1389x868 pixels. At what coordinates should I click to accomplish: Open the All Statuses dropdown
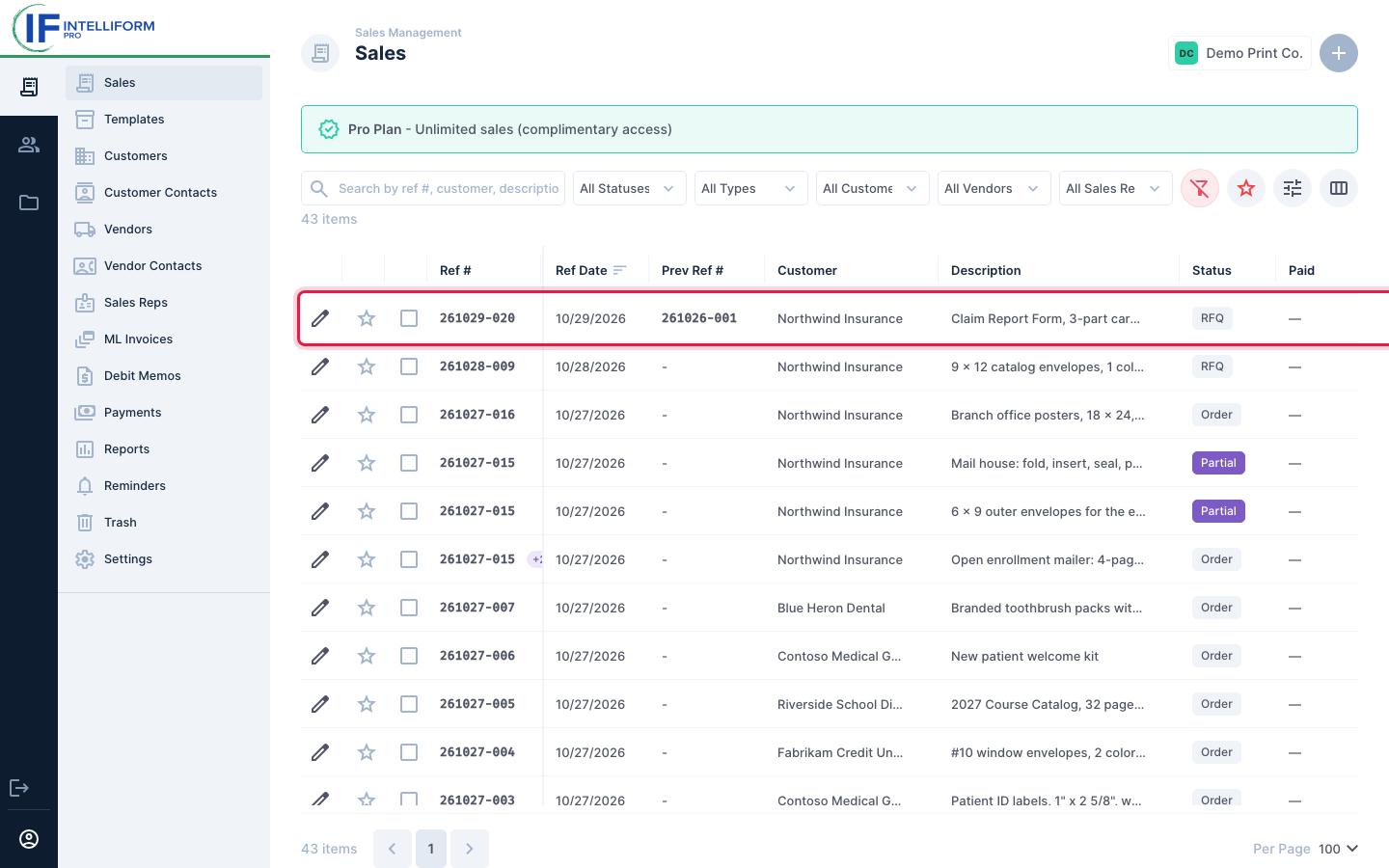(630, 188)
